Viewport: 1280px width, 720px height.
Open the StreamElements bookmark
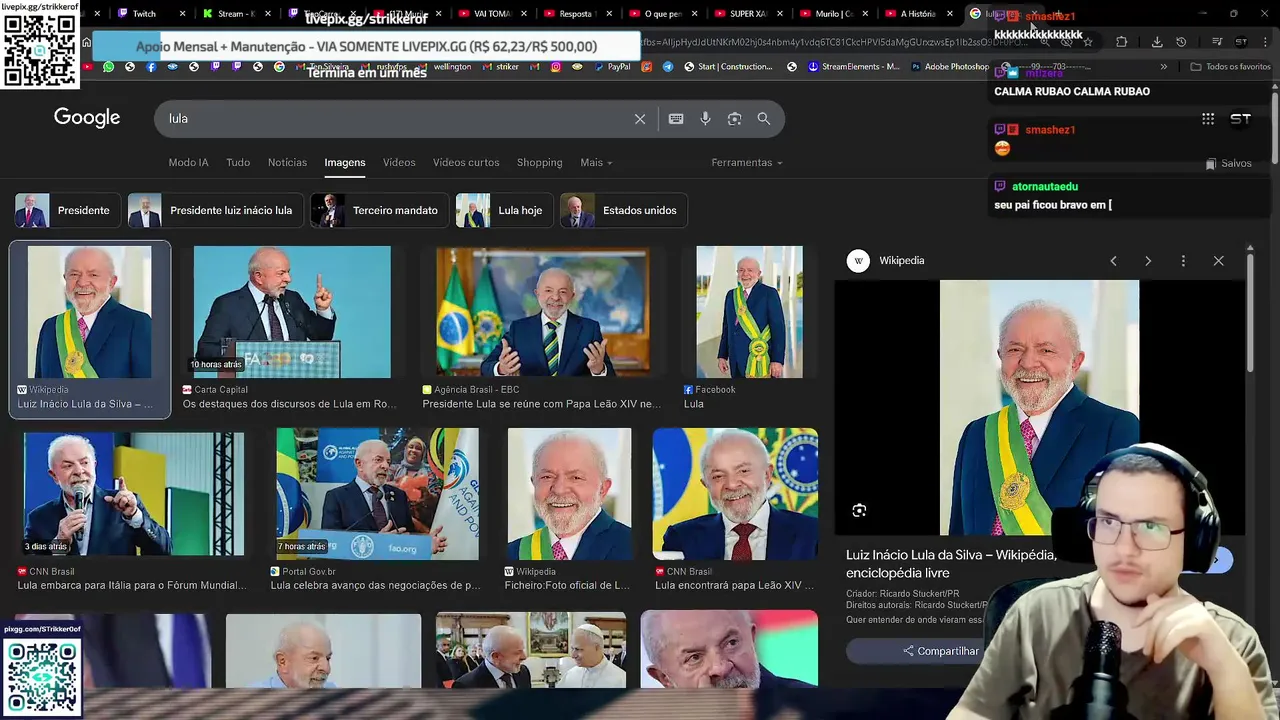coord(853,67)
